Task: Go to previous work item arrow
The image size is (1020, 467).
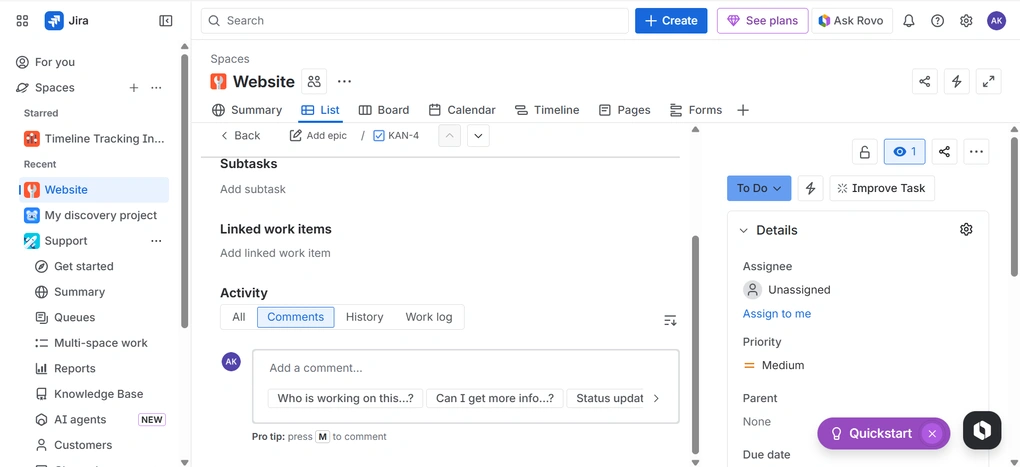Action: (450, 136)
